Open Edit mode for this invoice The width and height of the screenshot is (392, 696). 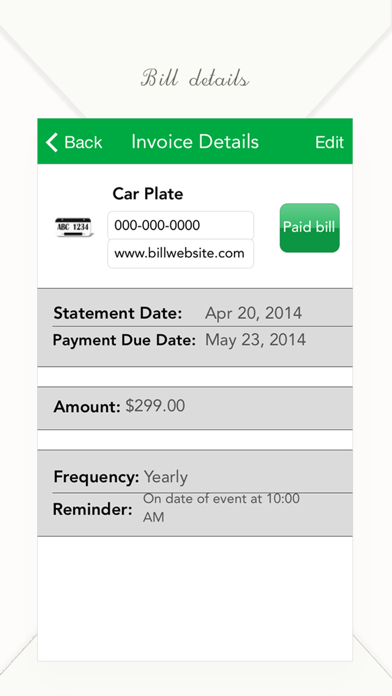pos(329,142)
